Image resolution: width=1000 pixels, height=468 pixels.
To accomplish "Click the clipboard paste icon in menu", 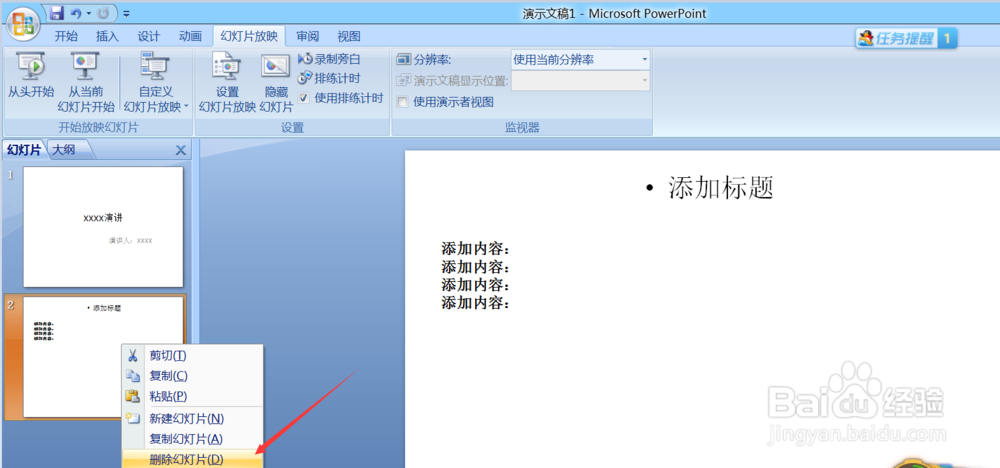I will pyautogui.click(x=132, y=397).
